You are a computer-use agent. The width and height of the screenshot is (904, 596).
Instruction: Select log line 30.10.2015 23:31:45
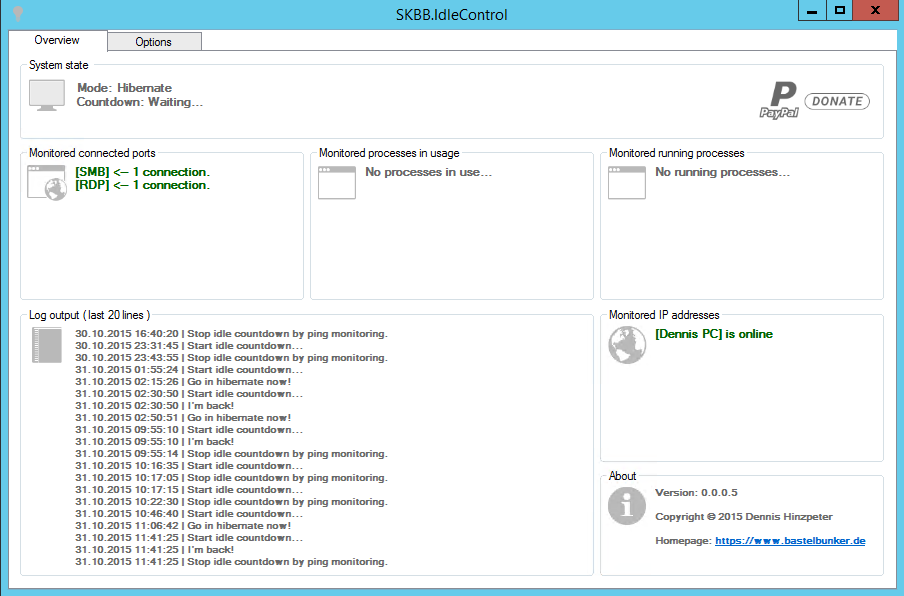tap(189, 346)
